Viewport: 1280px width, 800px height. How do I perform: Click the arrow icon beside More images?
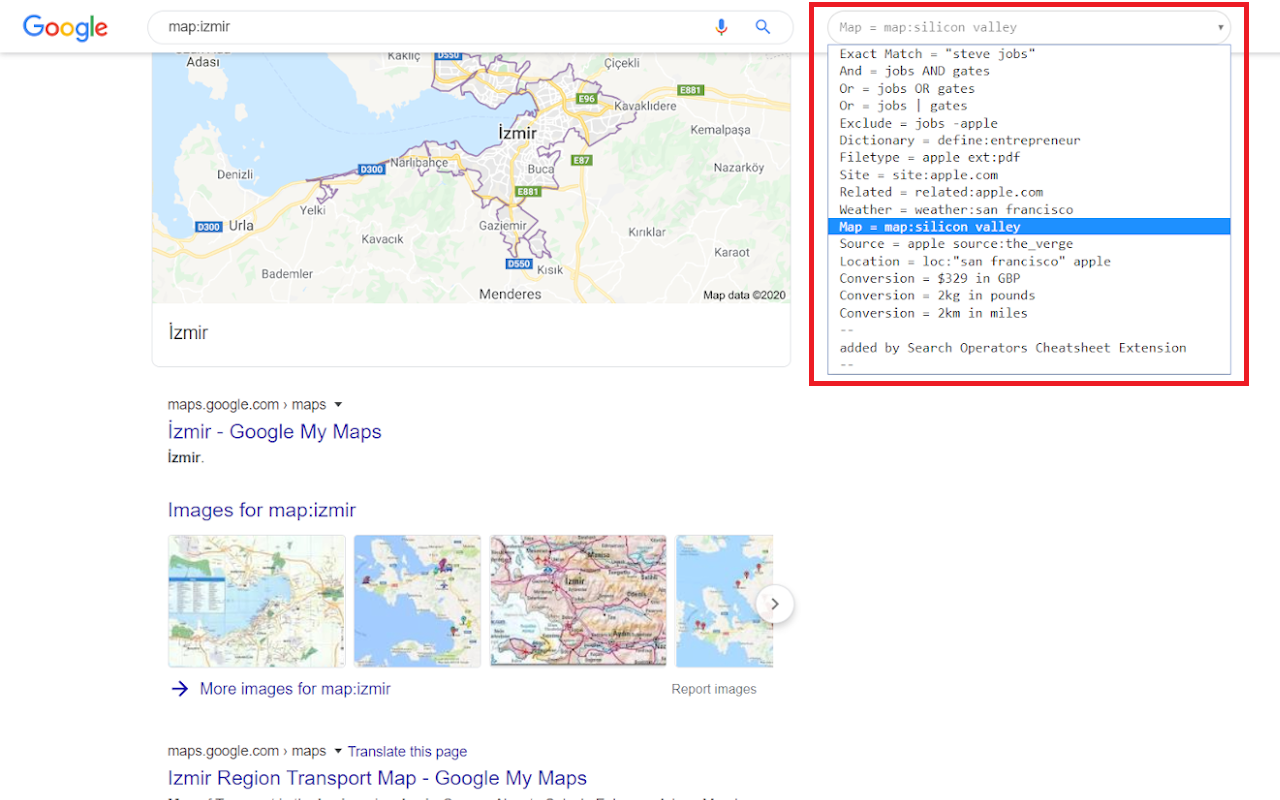click(179, 689)
